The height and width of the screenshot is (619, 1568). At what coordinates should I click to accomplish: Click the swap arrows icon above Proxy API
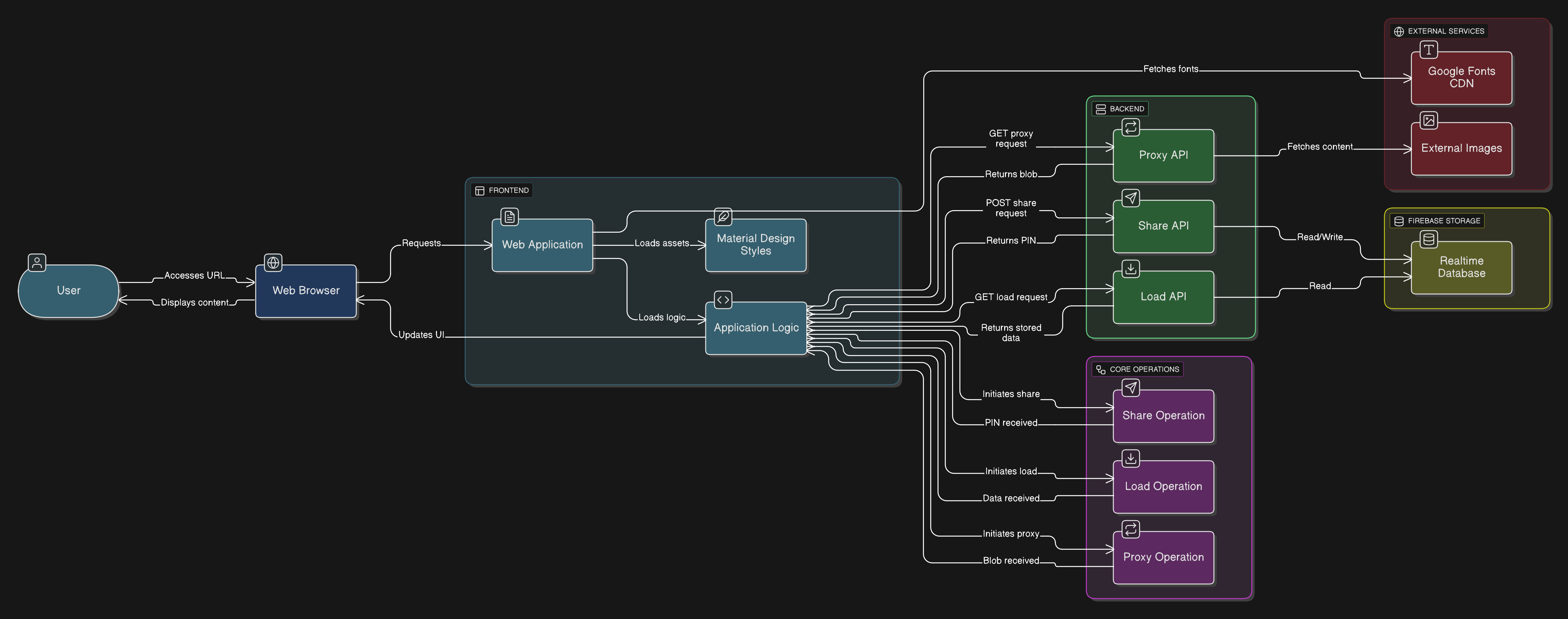[1130, 127]
